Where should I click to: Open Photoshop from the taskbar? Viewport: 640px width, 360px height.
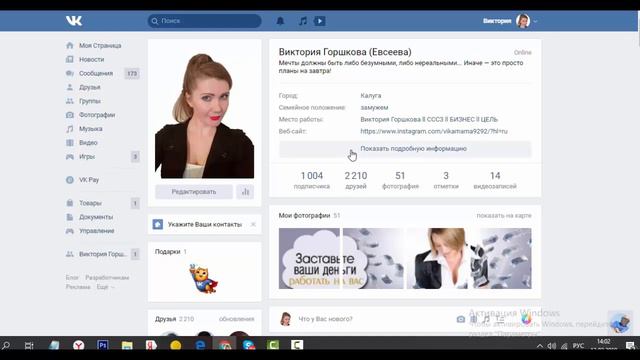pyautogui.click(x=102, y=345)
